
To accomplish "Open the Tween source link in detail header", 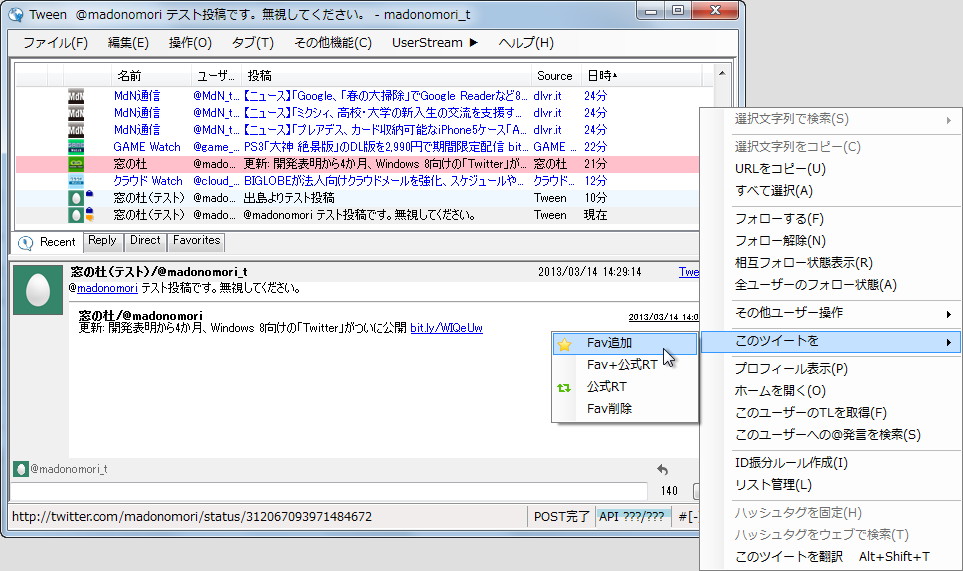I will [688, 272].
